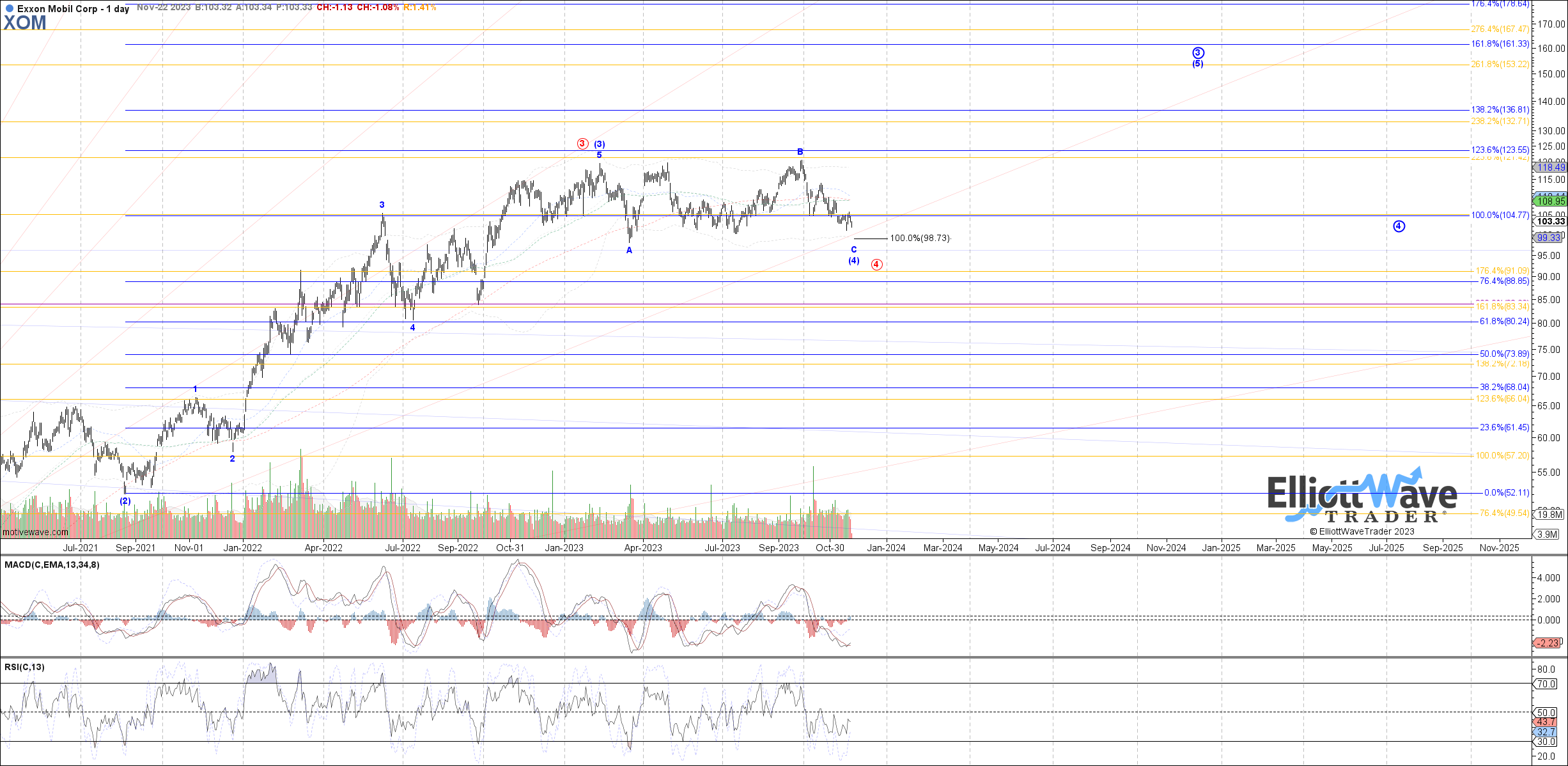Click the 100.0%(98.73) extension label
Viewport: 1568px width, 766px height.
(920, 238)
